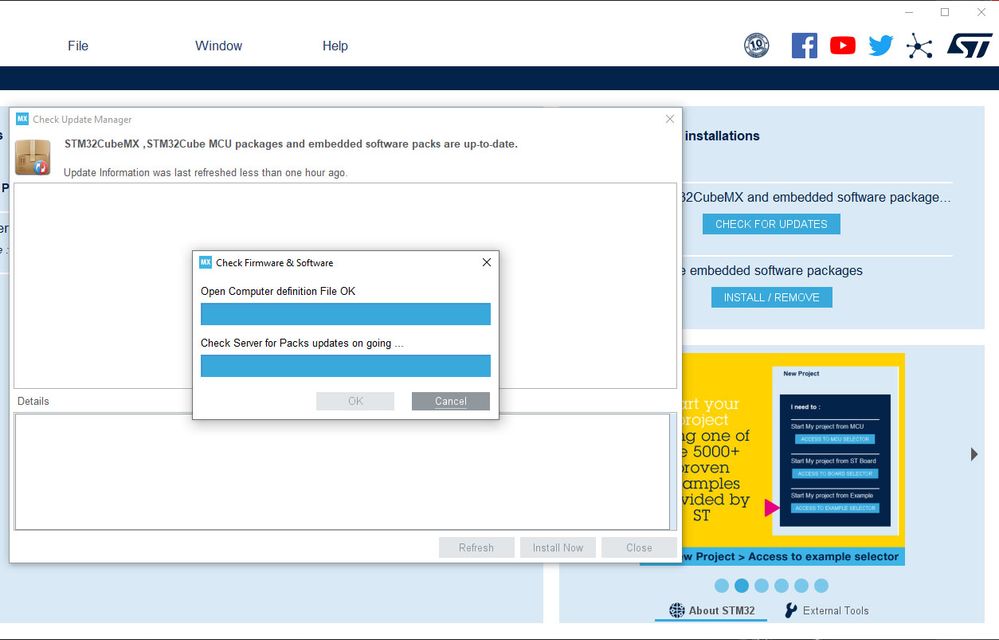Maximize the STM32CubeMX main window
Viewport: 999px width, 640px height.
pos(945,12)
